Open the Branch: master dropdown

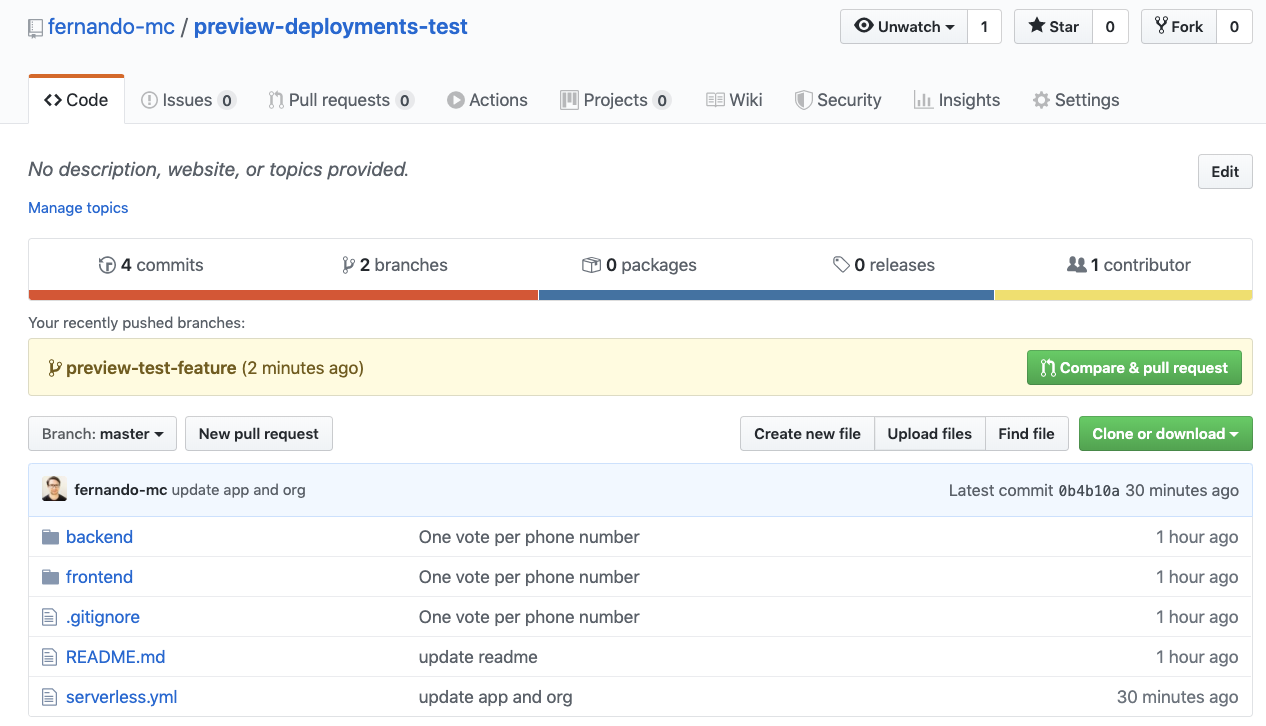pyautogui.click(x=102, y=433)
